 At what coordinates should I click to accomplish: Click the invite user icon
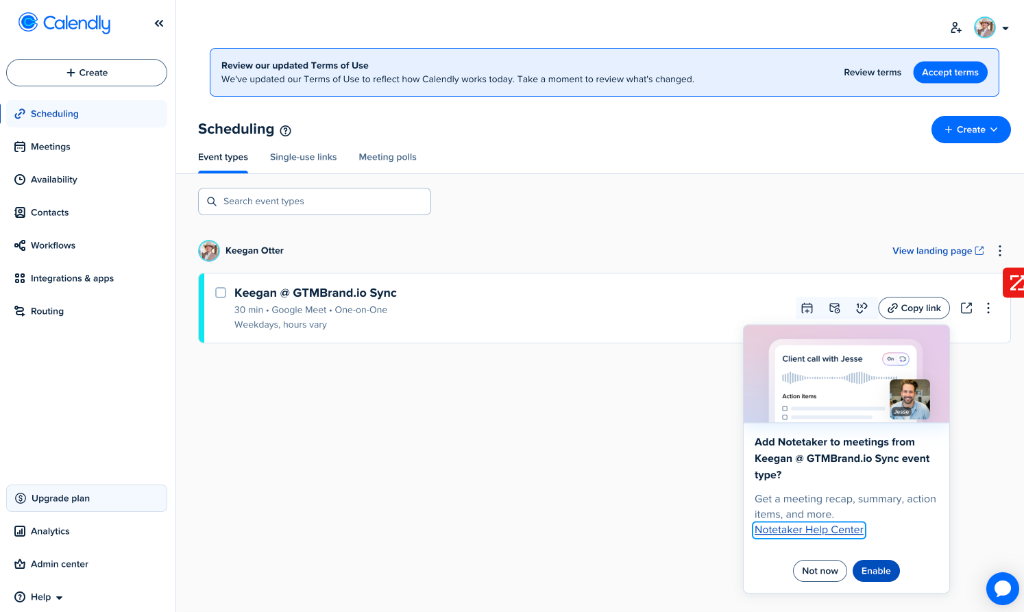pyautogui.click(x=955, y=27)
